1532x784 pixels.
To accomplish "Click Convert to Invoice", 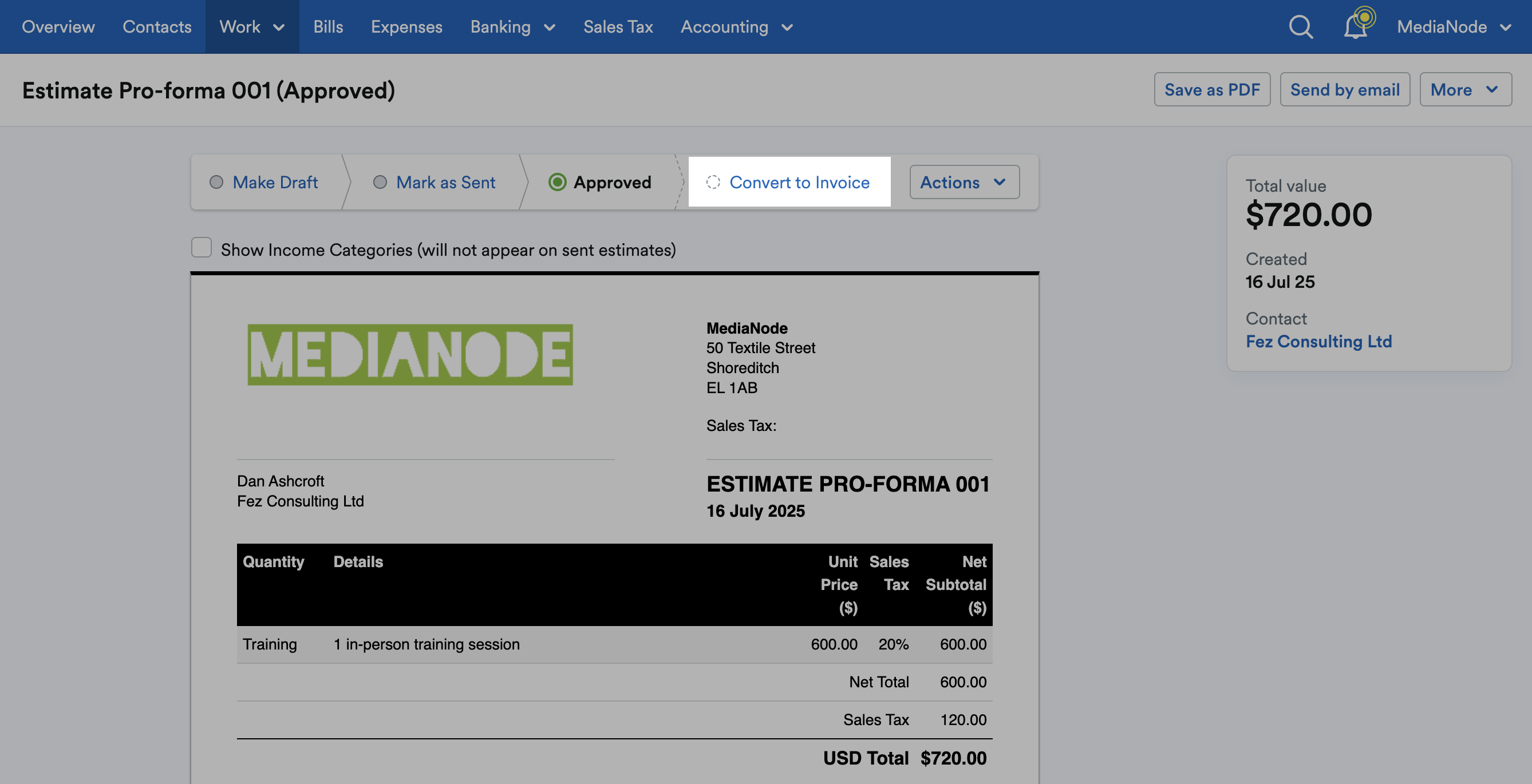I will click(x=799, y=182).
